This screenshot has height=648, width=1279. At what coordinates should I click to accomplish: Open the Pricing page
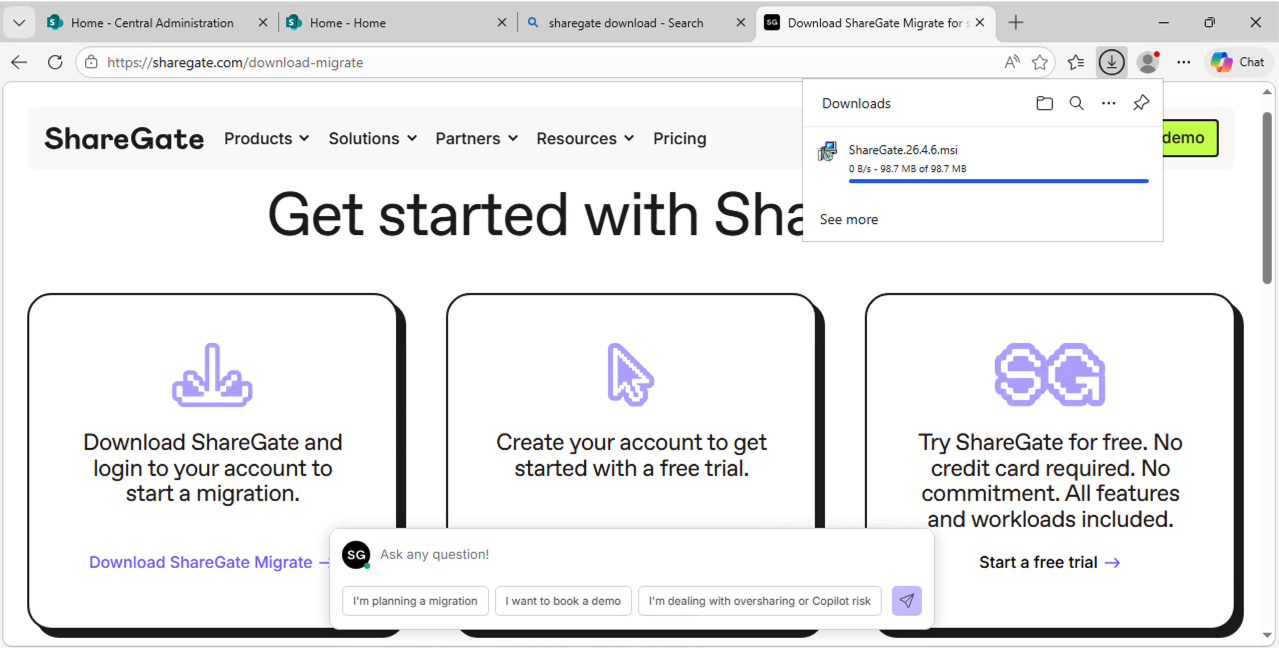point(680,139)
